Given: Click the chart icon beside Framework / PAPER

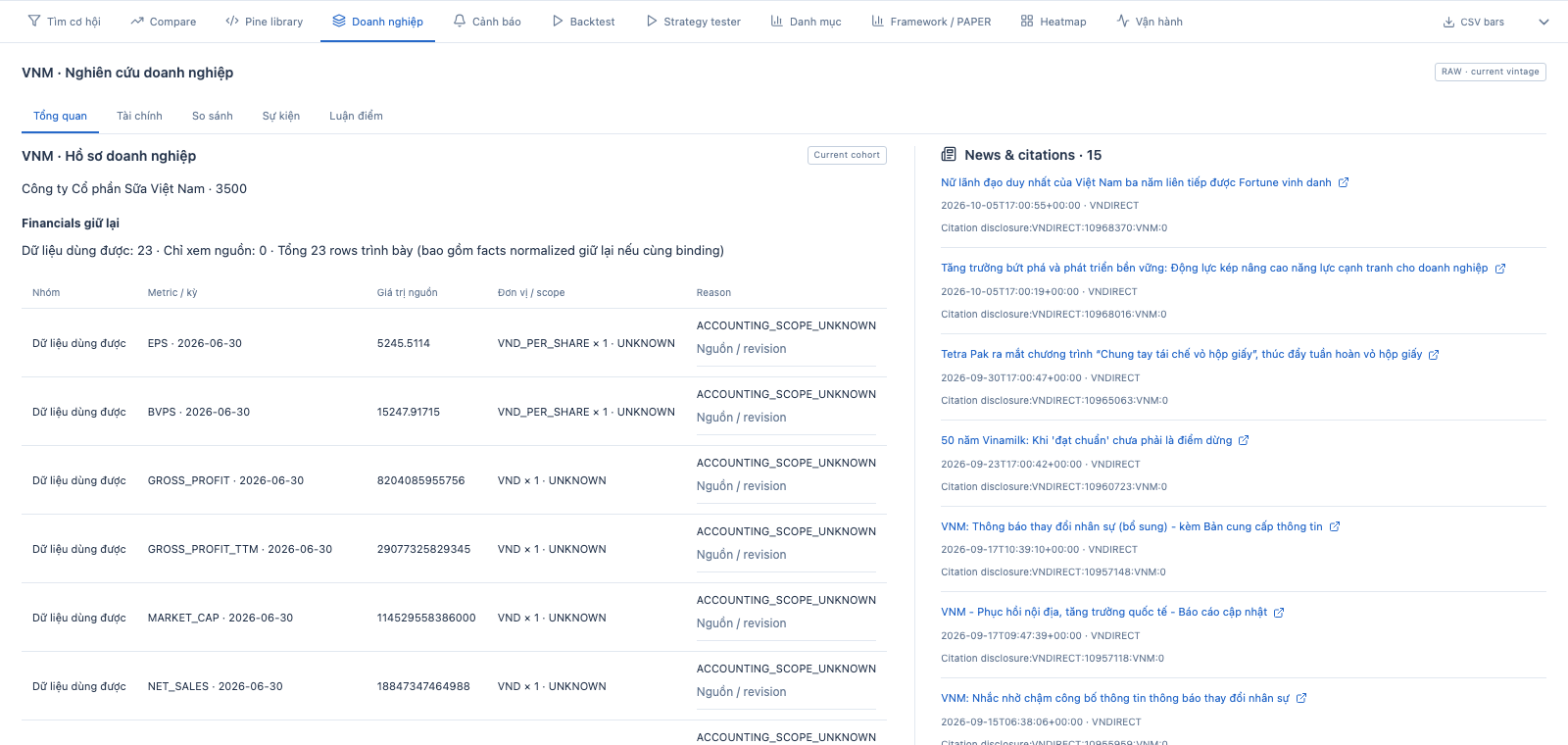Looking at the screenshot, I should [878, 21].
